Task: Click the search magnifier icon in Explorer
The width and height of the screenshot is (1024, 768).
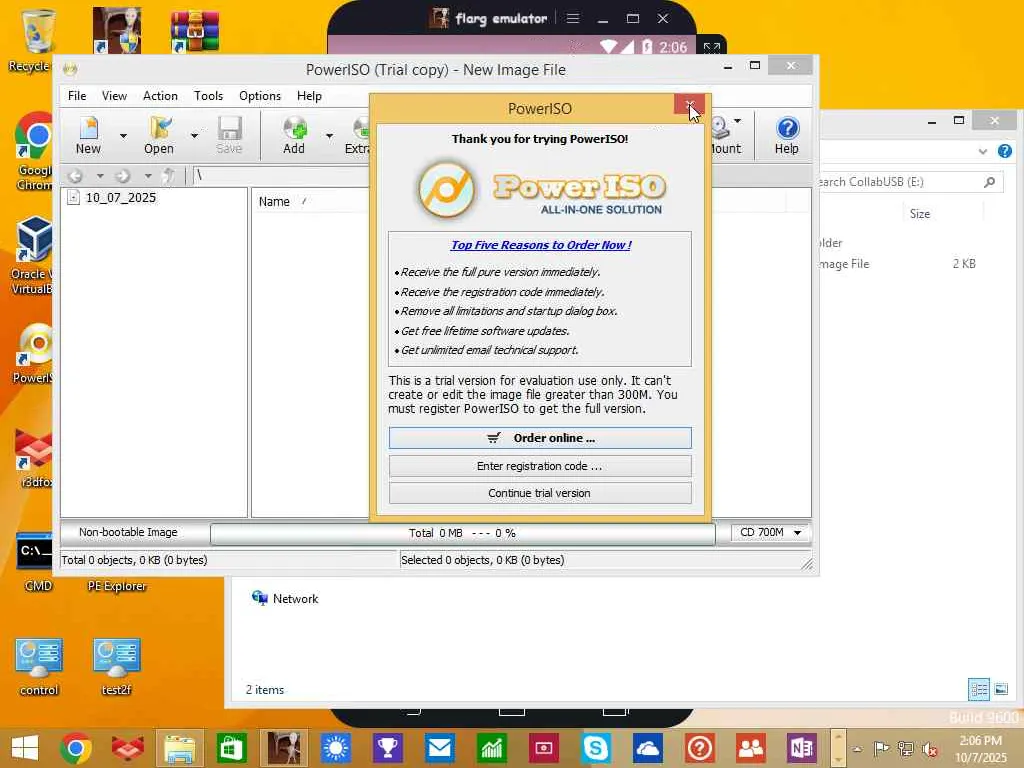Action: (990, 182)
